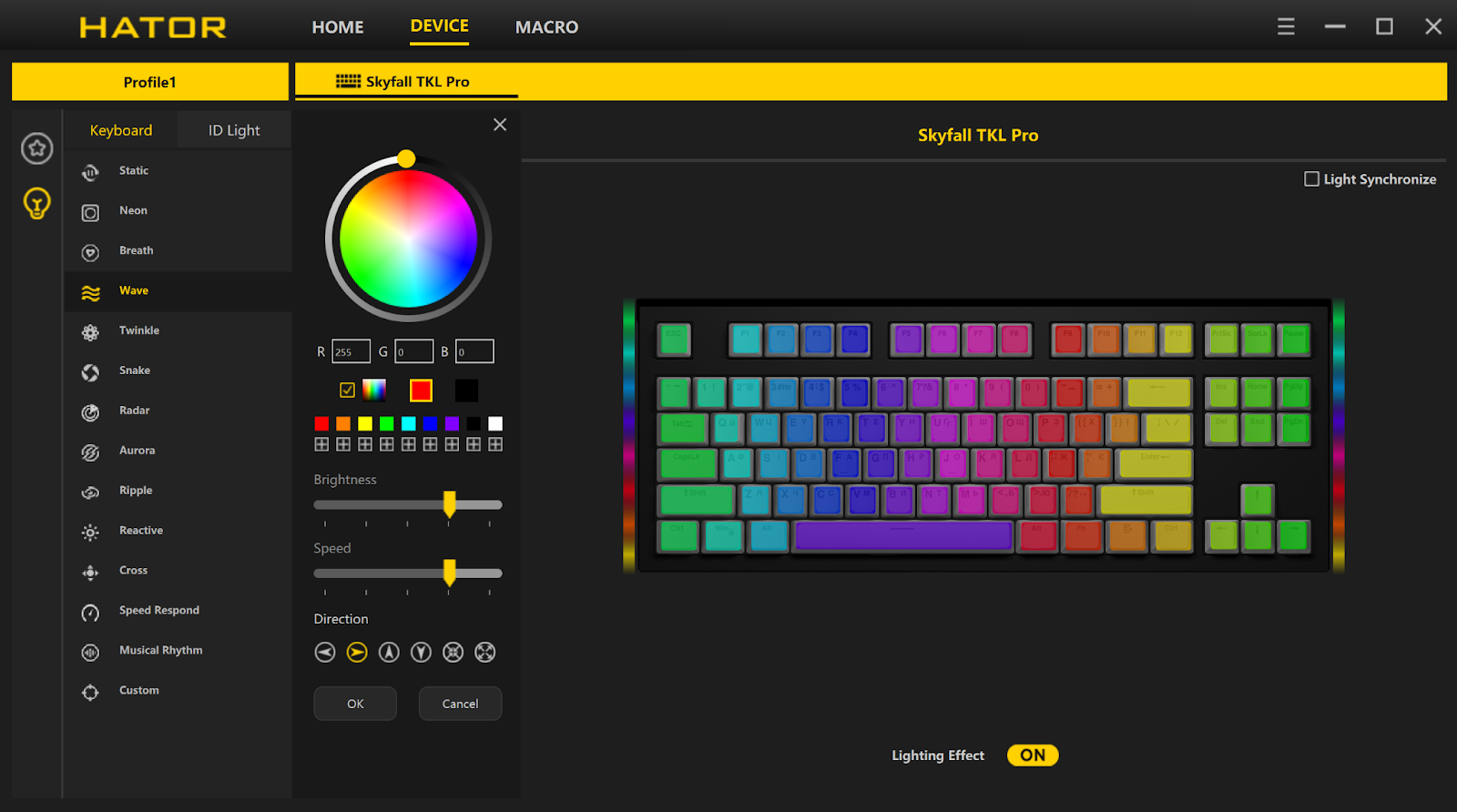This screenshot has height=812, width=1457.
Task: Click the Profile1 button
Action: (150, 82)
